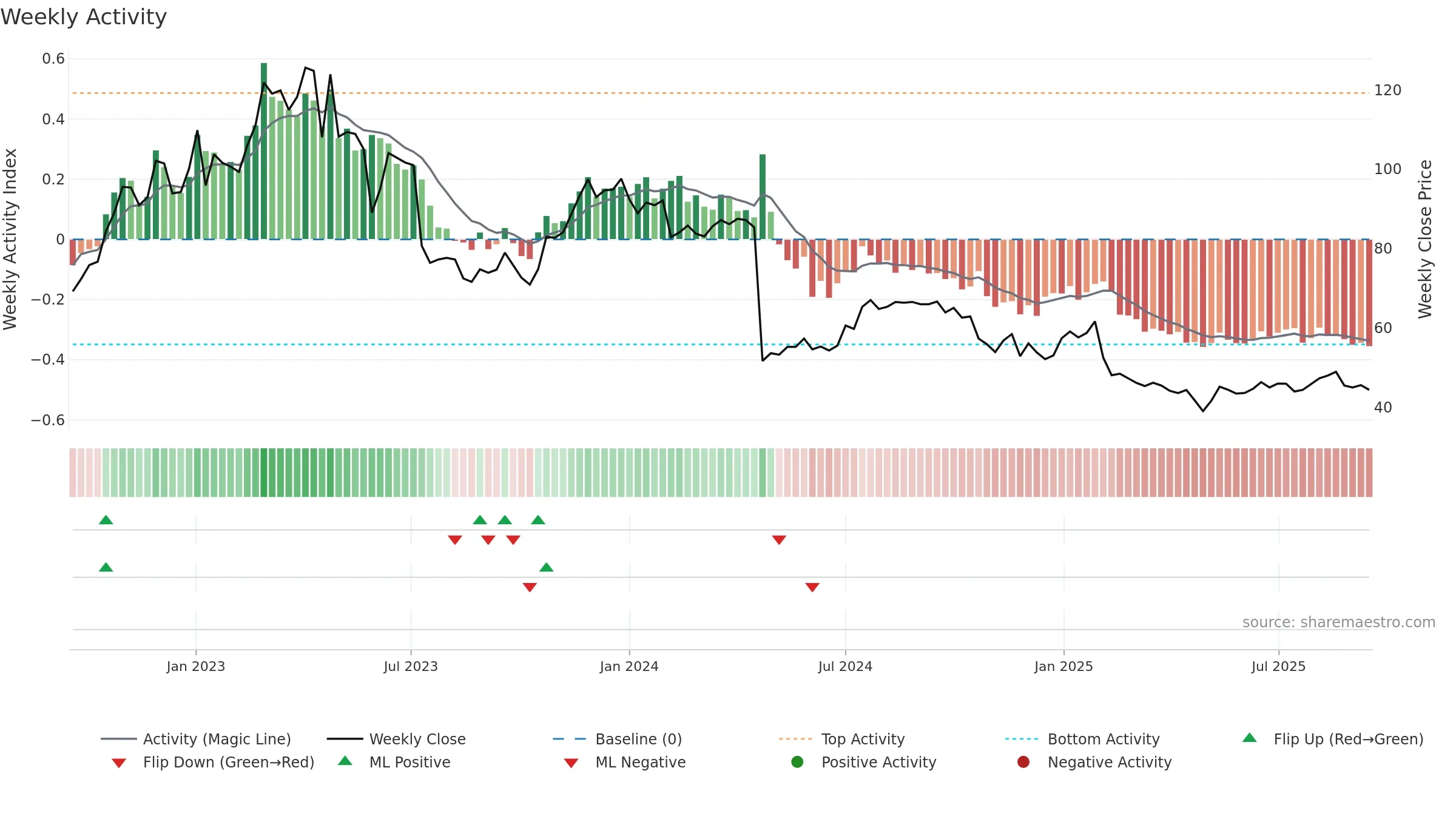The image size is (1456, 819).
Task: Toggle the Bottom Activity legend entry
Action: pos(1082,739)
